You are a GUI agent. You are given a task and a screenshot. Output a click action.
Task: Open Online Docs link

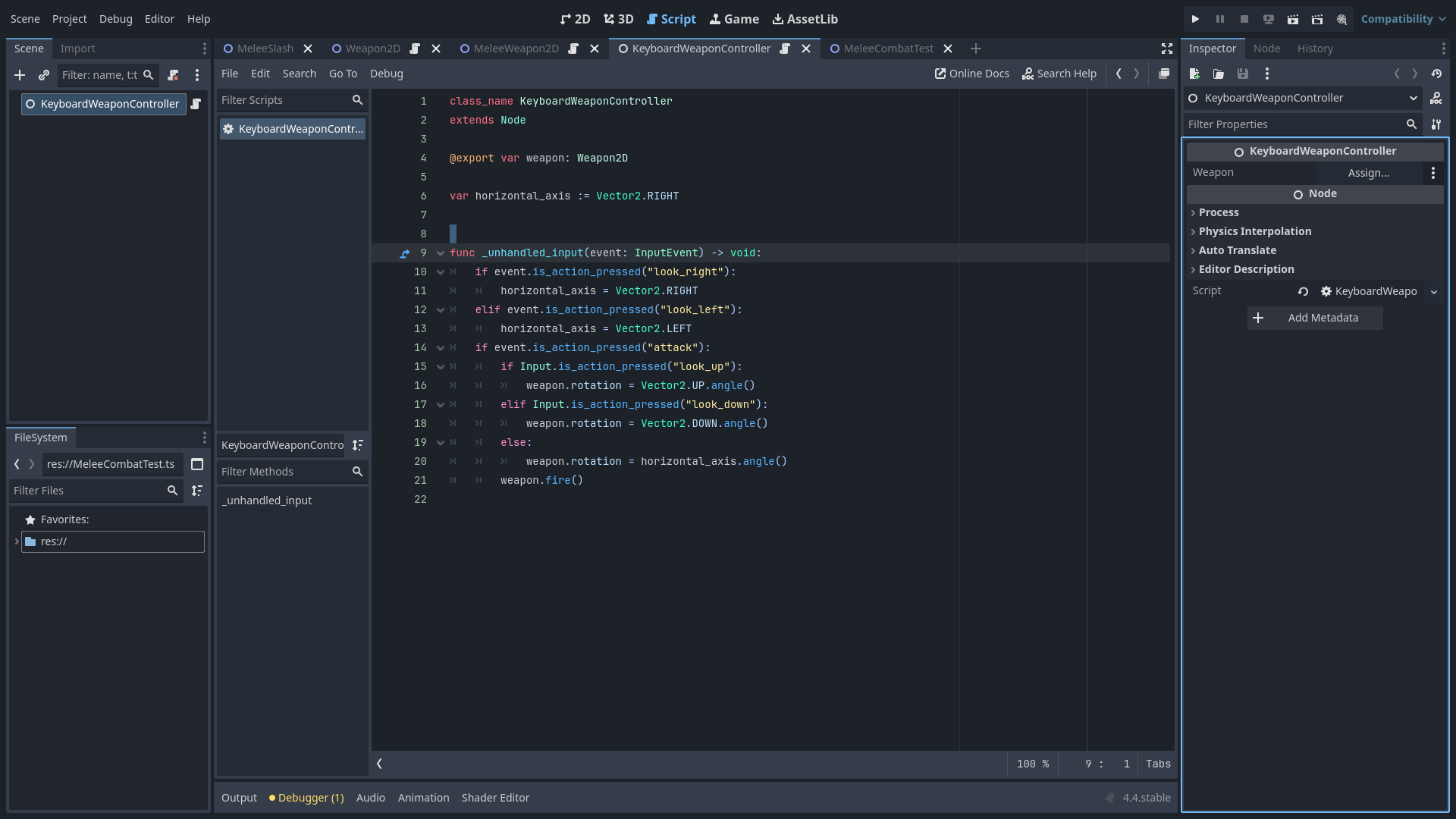tap(972, 74)
